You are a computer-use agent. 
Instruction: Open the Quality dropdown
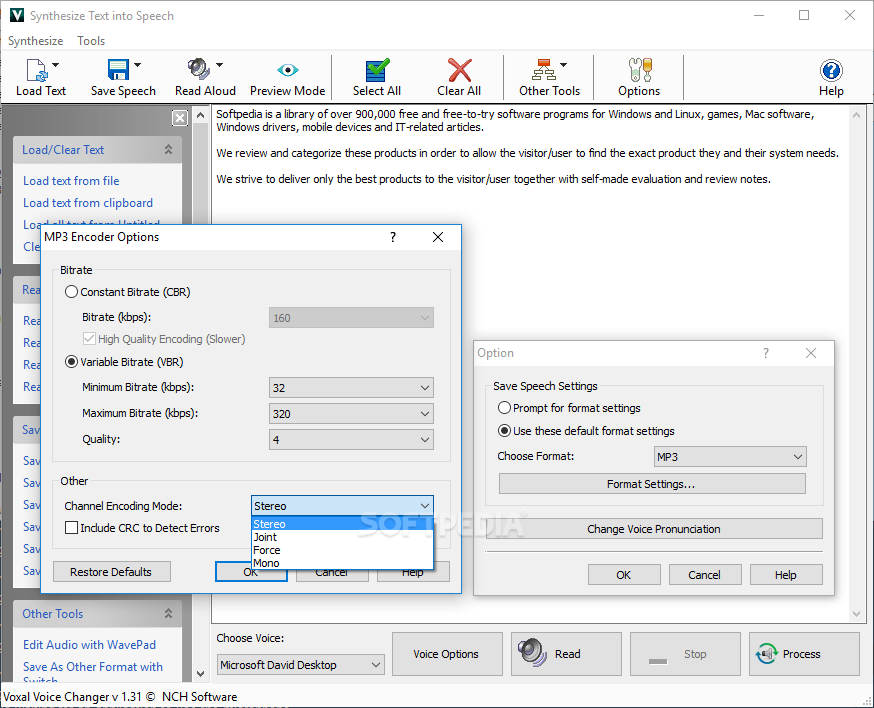pos(351,439)
